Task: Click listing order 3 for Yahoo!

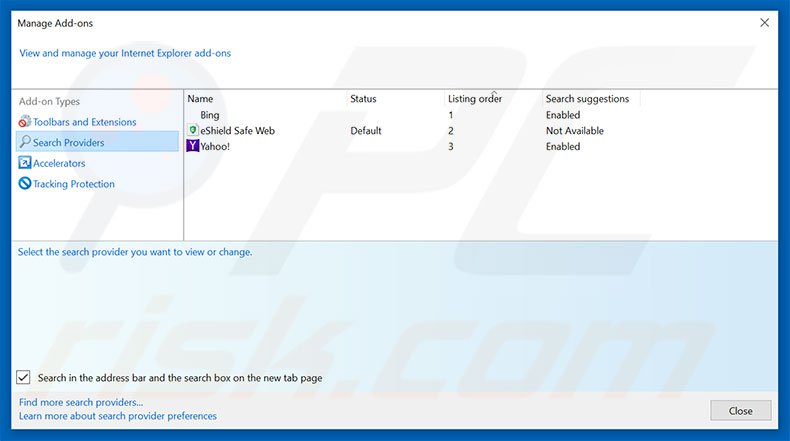Action: (451, 146)
